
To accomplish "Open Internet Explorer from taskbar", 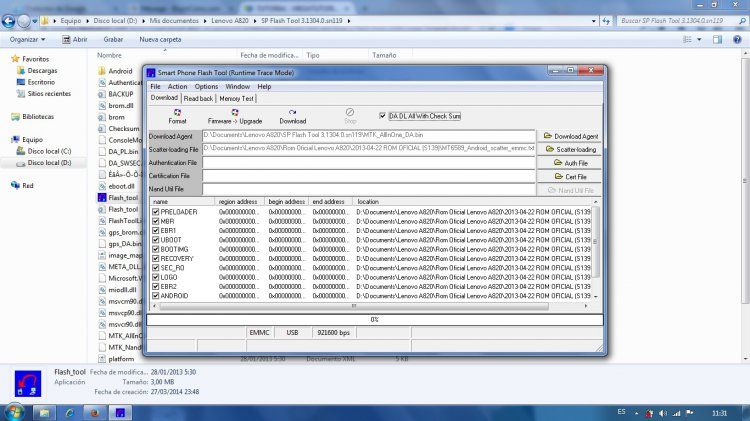I will coord(69,412).
